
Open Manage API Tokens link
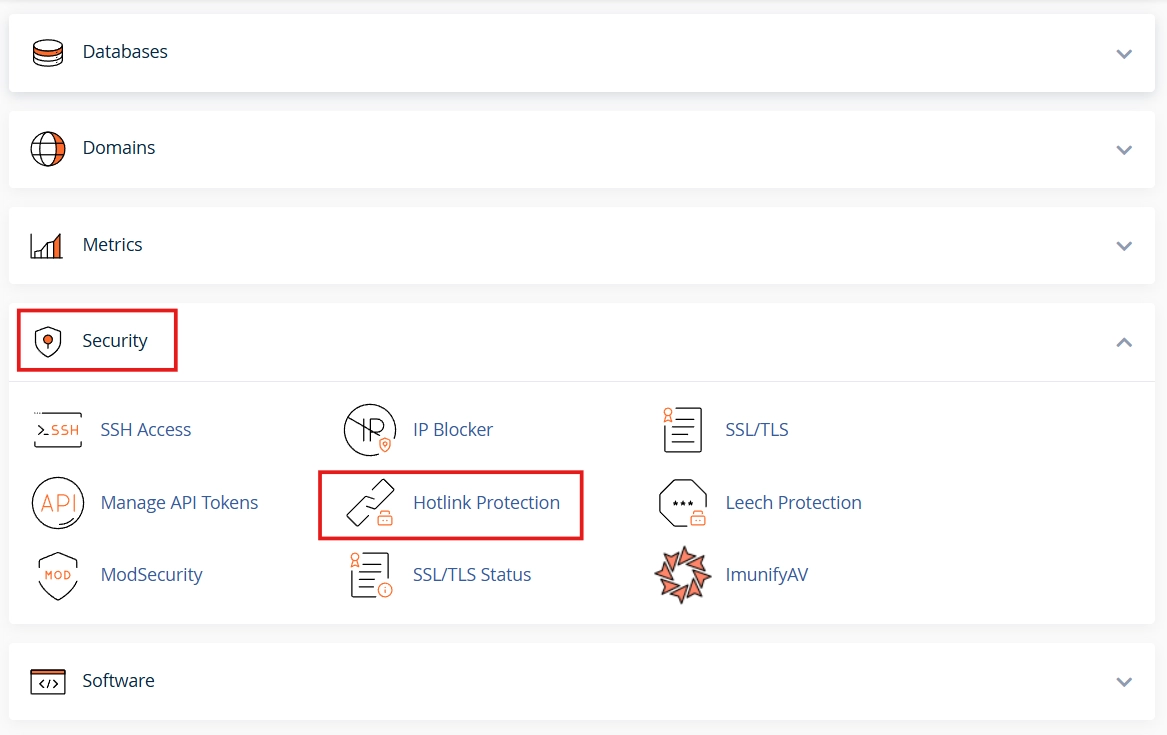coord(179,503)
